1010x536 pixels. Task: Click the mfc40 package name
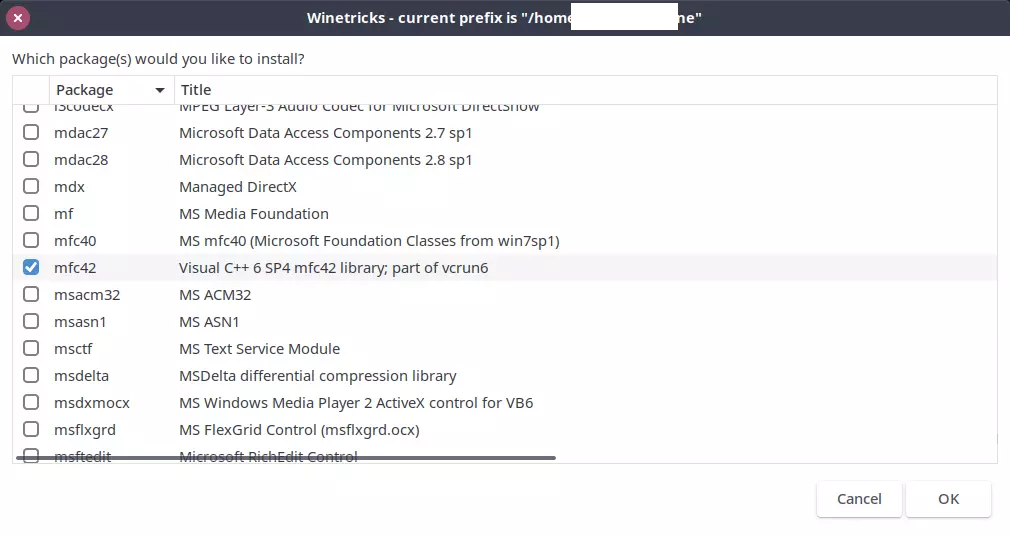click(x=75, y=241)
